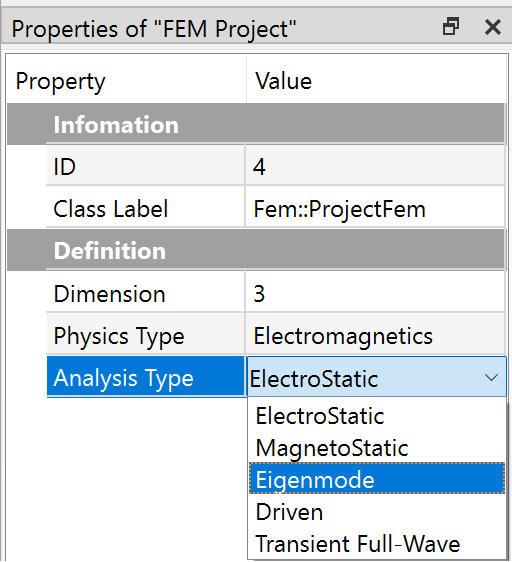Close the Properties of FEM Project panel
Image resolution: width=512 pixels, height=562 pixels.
[493, 27]
